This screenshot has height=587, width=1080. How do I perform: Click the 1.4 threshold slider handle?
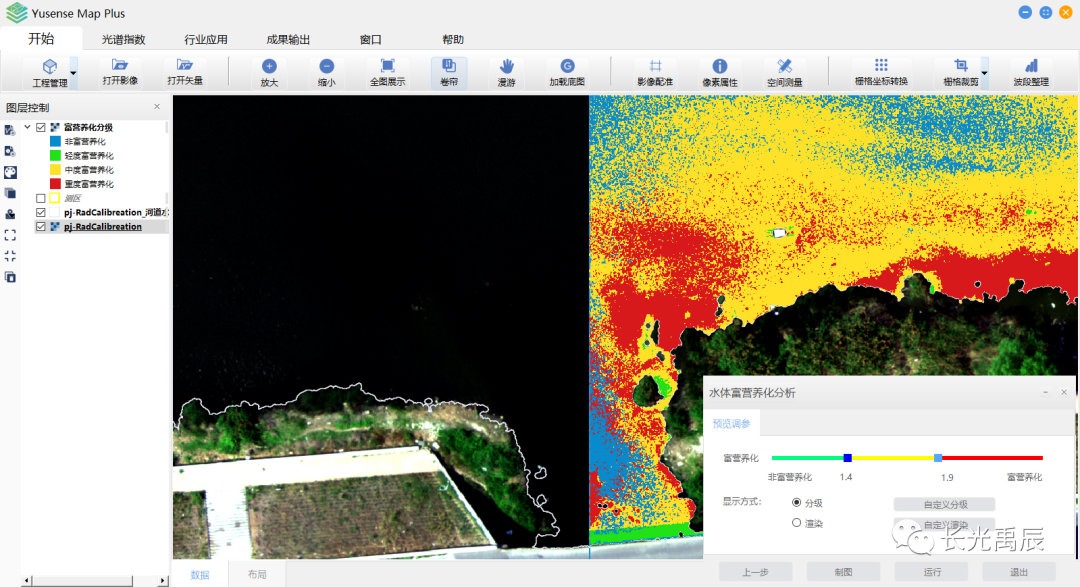(847, 457)
